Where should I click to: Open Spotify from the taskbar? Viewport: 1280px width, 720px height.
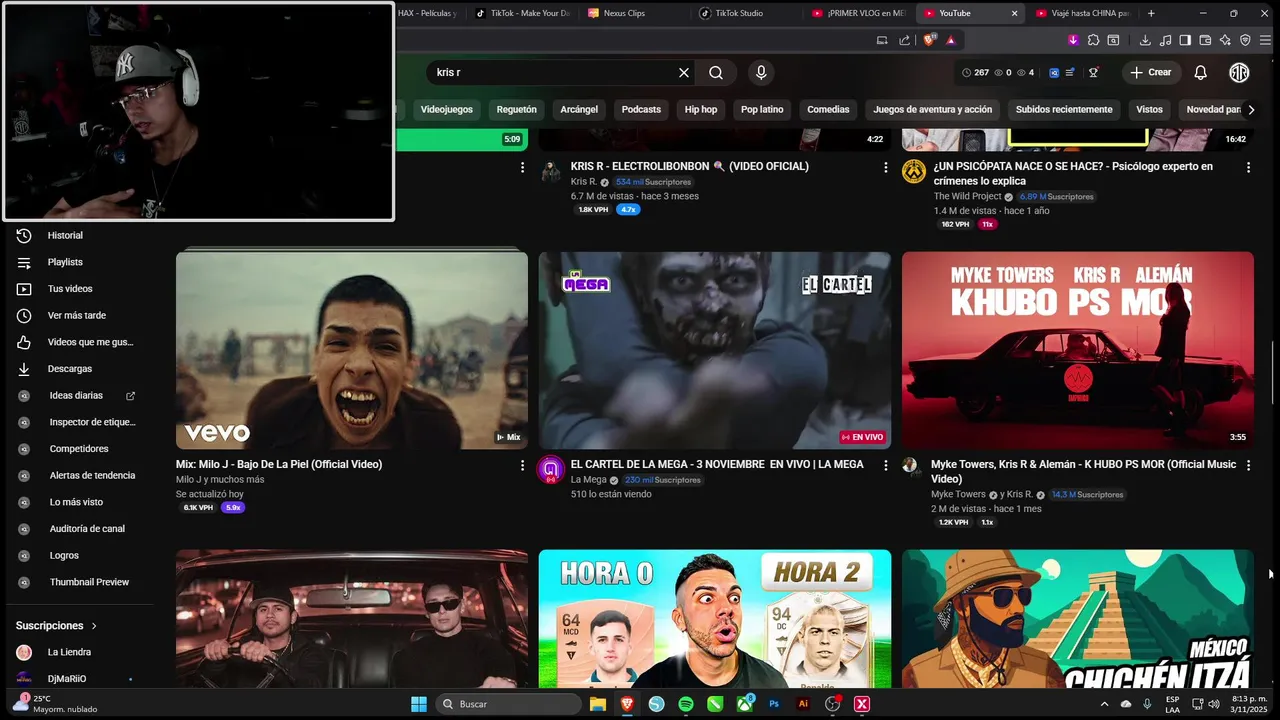click(x=686, y=704)
